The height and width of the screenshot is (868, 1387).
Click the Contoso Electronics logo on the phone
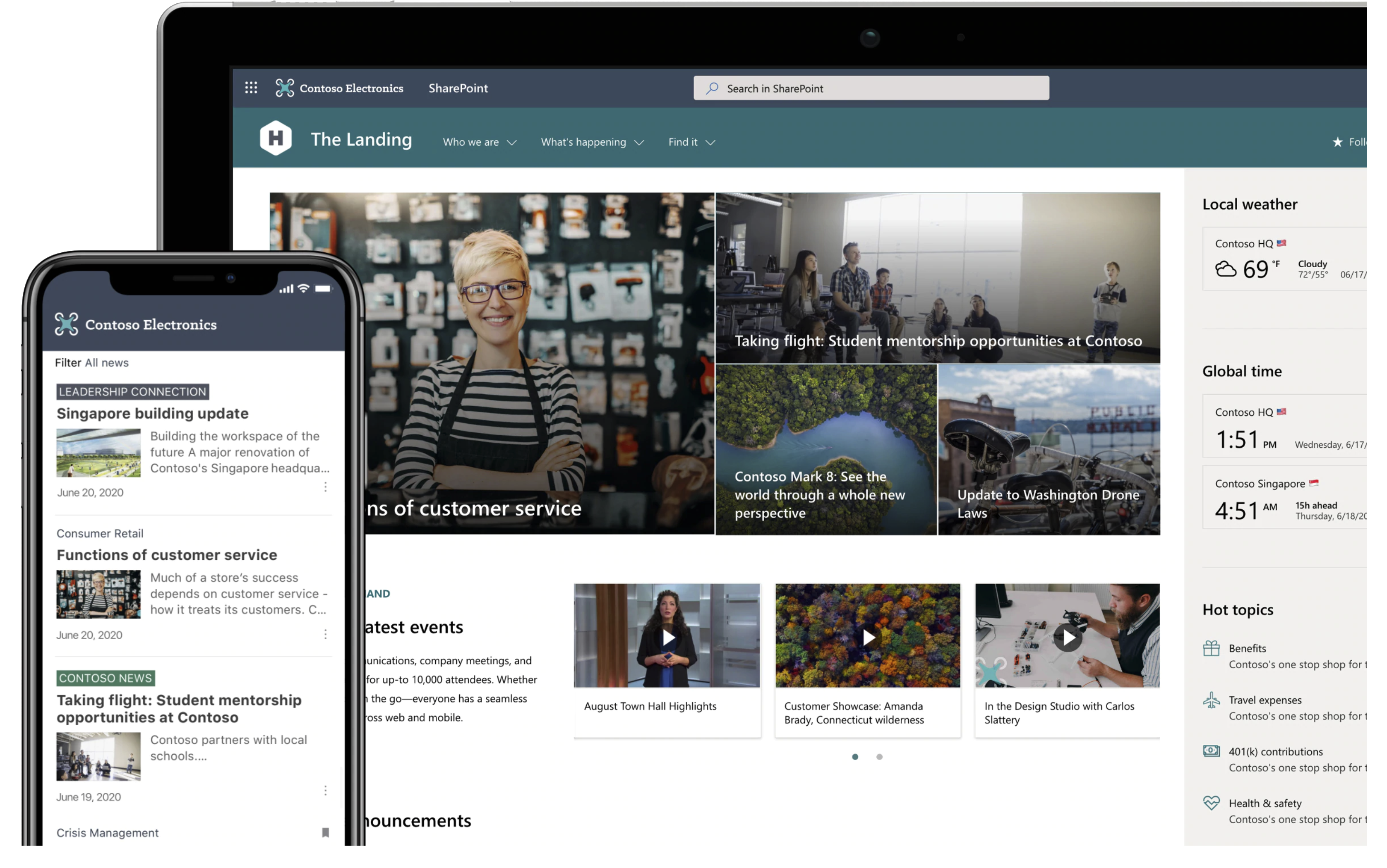click(x=67, y=324)
